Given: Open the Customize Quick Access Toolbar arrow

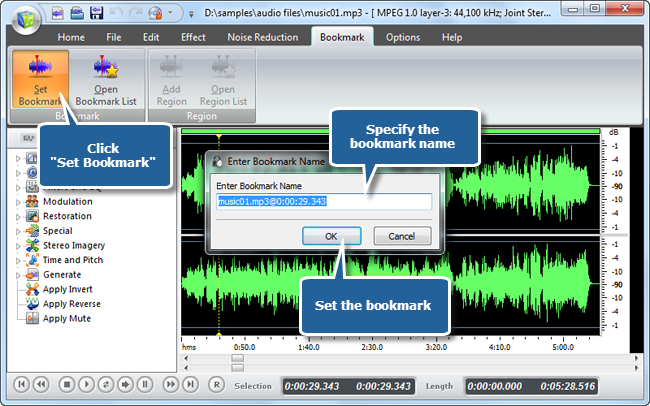Looking at the screenshot, I should pyautogui.click(x=191, y=14).
